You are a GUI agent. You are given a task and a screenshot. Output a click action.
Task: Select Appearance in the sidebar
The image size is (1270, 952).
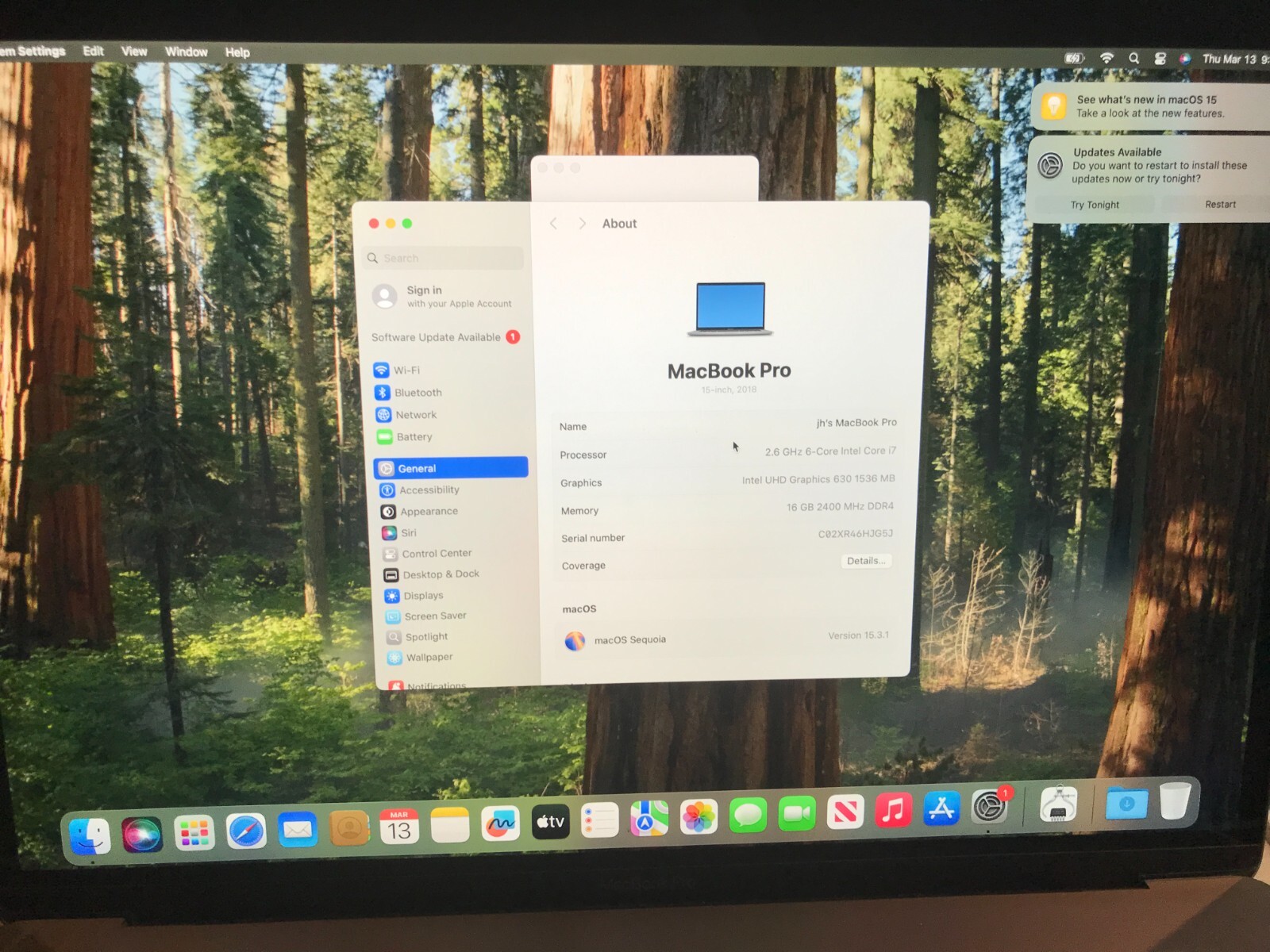click(429, 511)
